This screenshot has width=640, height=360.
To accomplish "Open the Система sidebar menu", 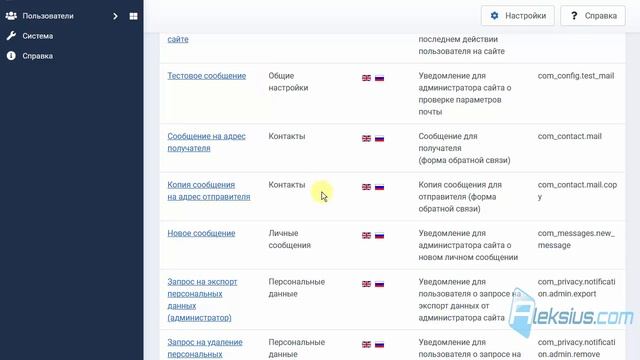I will 38,36.
